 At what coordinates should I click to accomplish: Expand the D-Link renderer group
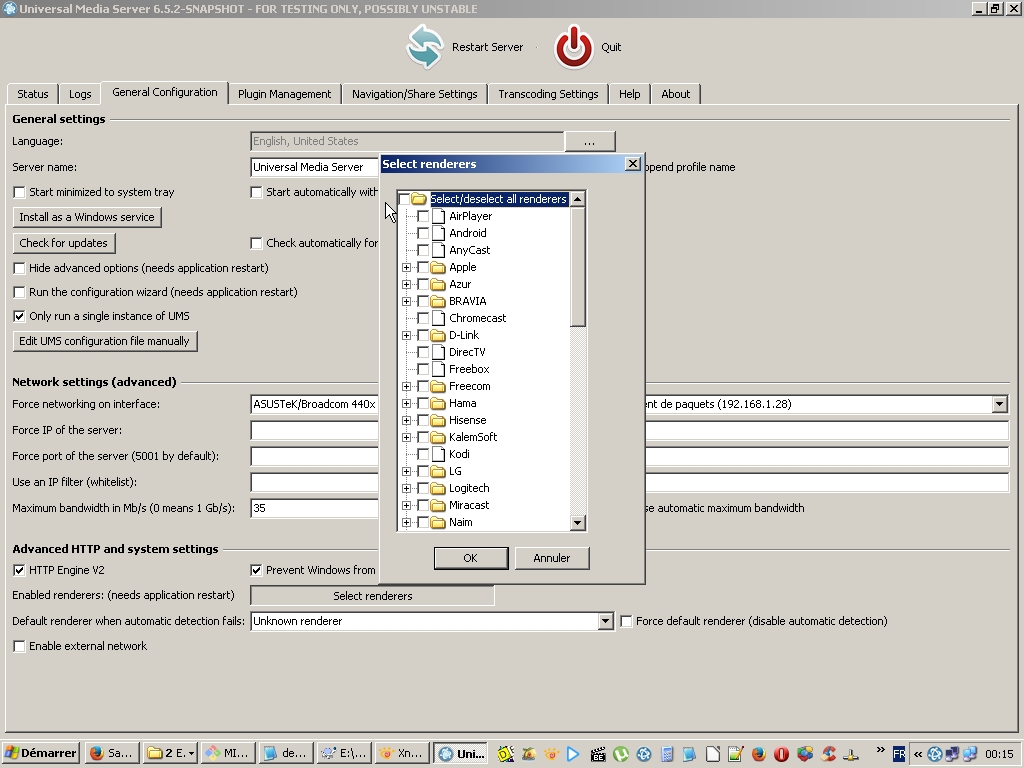pos(406,335)
